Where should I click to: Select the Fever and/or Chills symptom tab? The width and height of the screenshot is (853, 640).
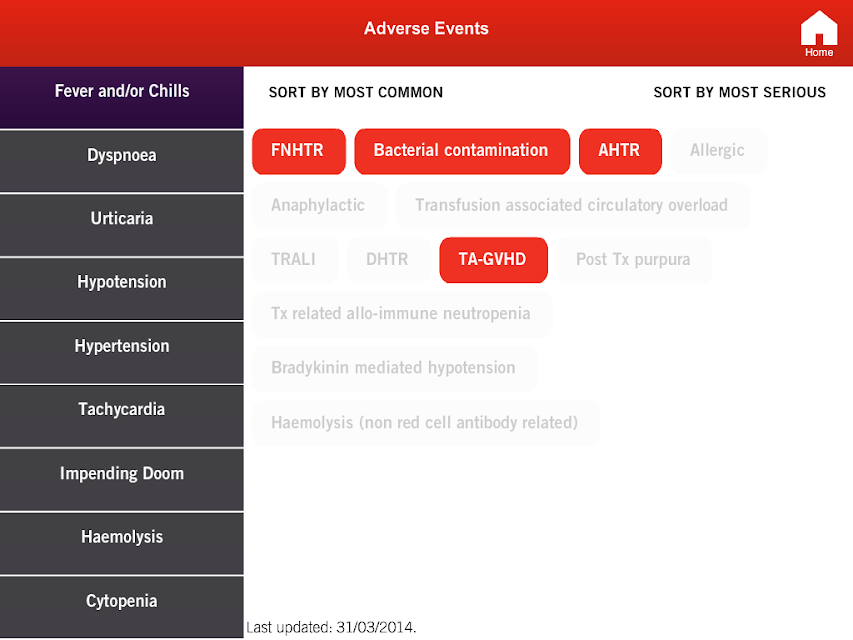click(122, 97)
